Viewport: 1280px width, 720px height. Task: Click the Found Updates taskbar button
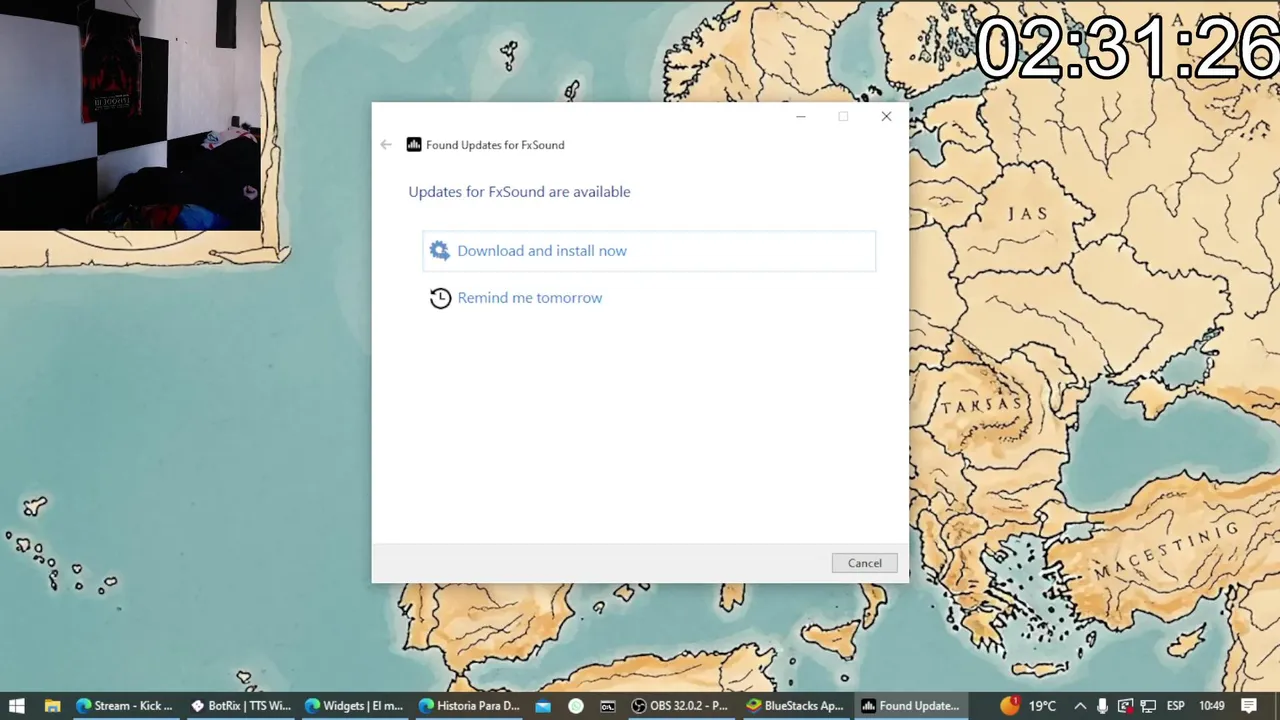point(911,705)
